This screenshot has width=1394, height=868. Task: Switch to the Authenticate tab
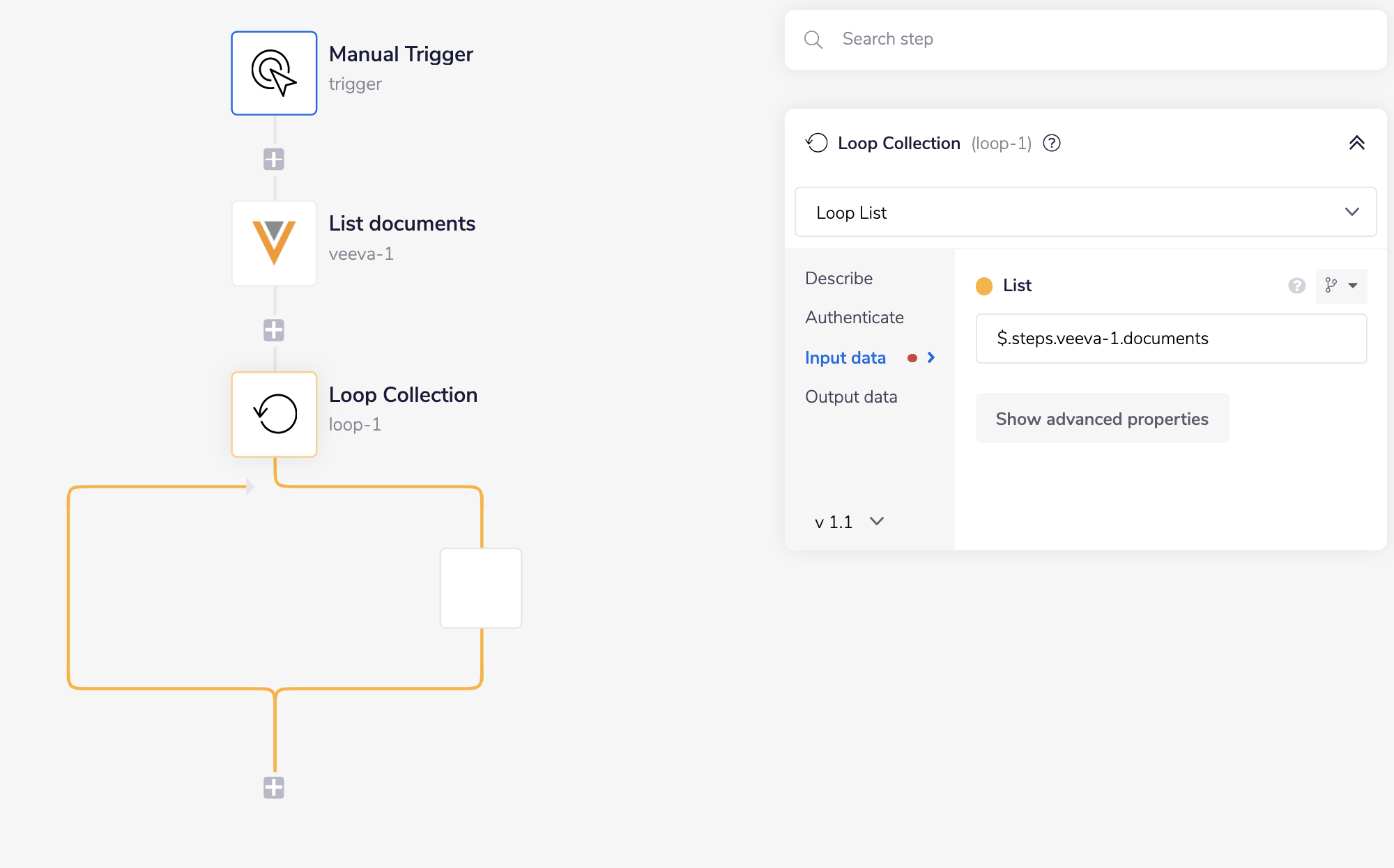coord(854,318)
